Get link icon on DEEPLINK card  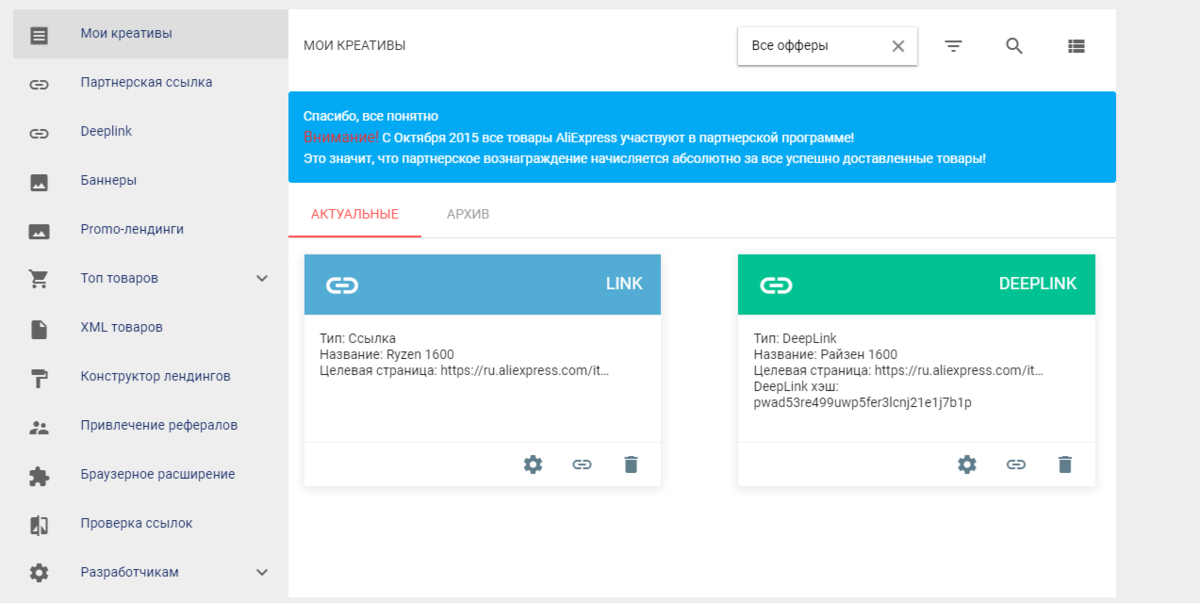tap(1016, 464)
